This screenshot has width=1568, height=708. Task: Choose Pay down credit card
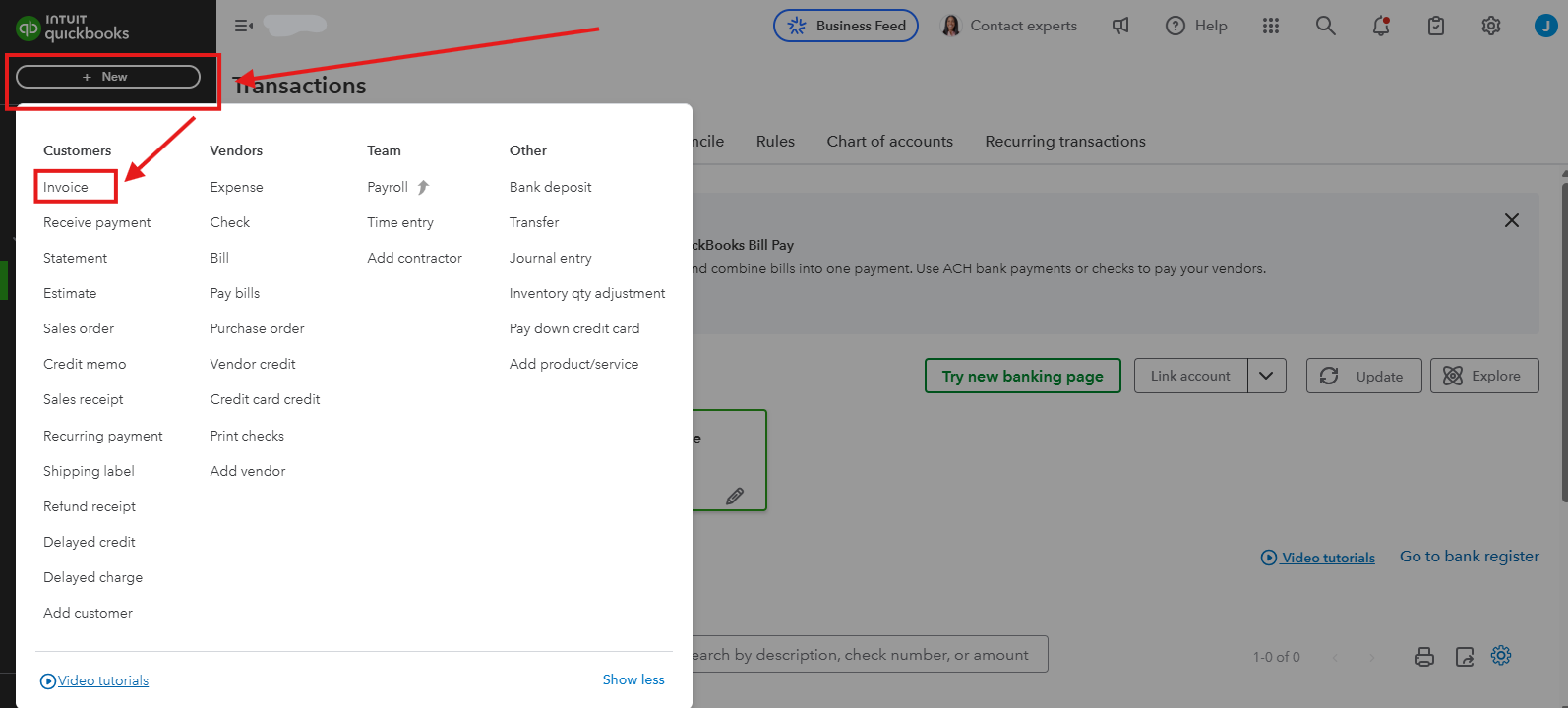574,328
